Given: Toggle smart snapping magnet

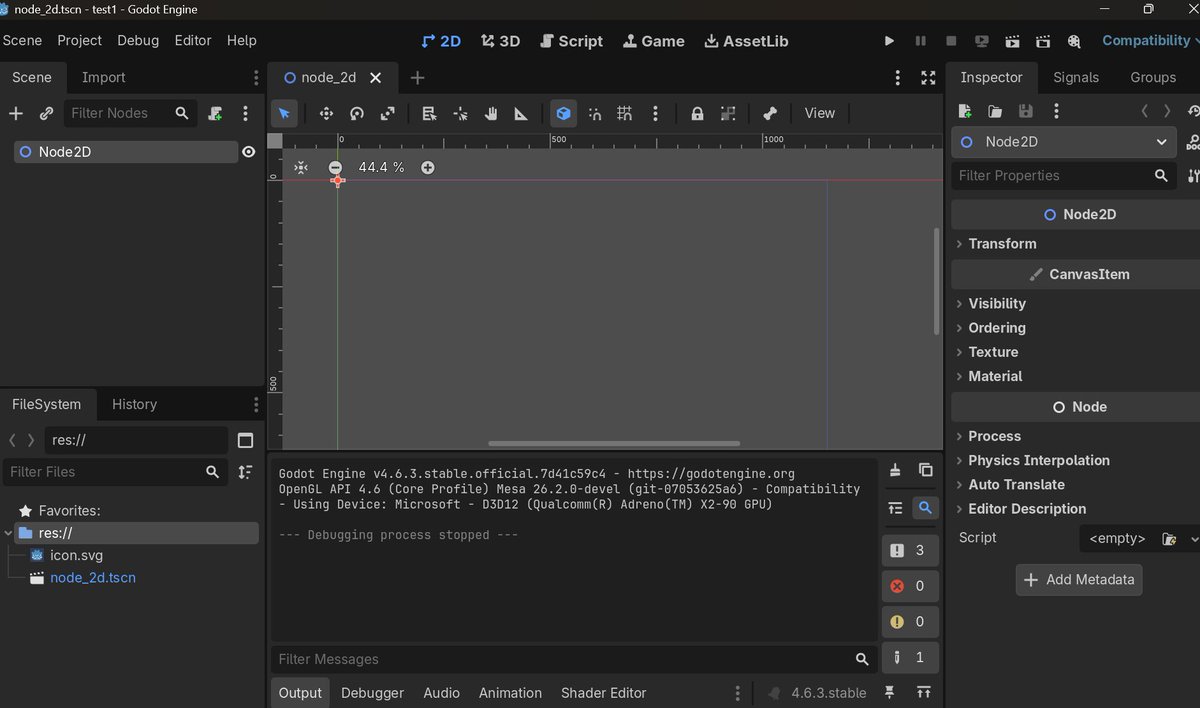Looking at the screenshot, I should pos(594,114).
